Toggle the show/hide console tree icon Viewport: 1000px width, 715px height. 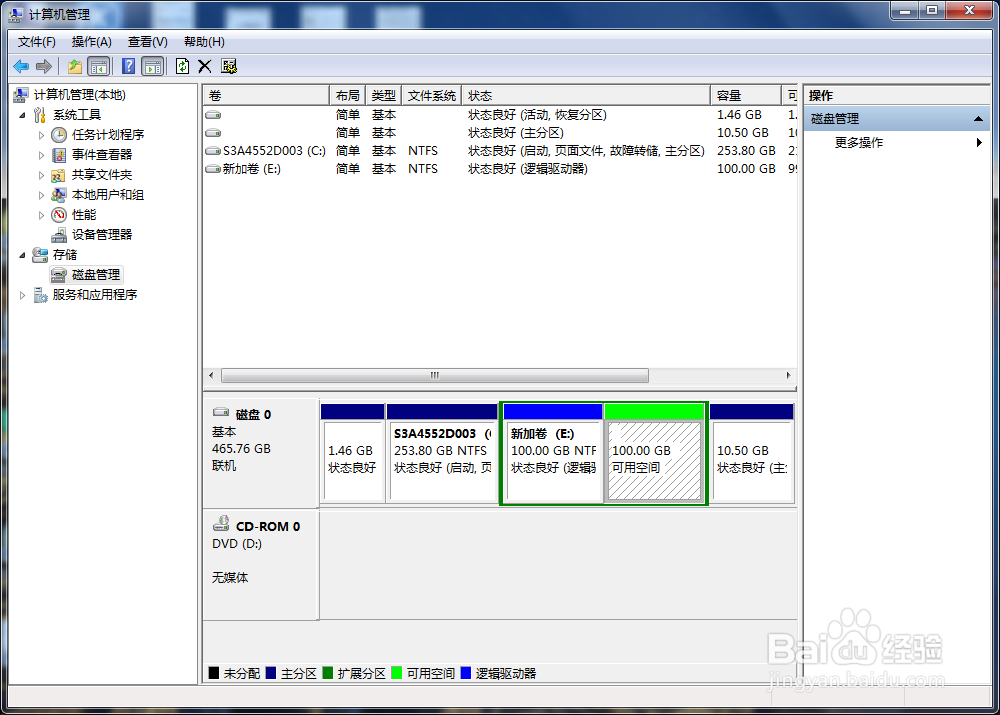(x=99, y=66)
